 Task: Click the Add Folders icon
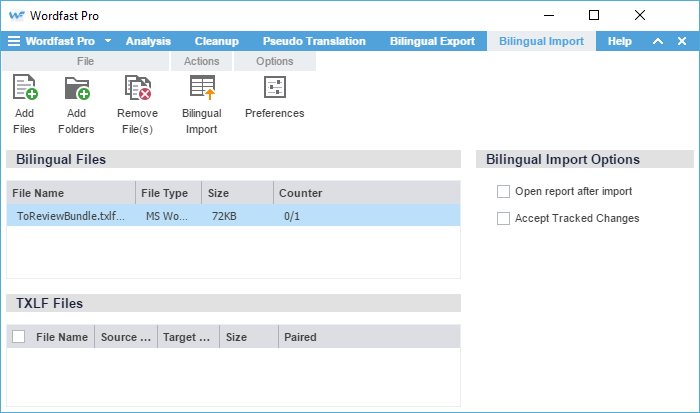76,89
